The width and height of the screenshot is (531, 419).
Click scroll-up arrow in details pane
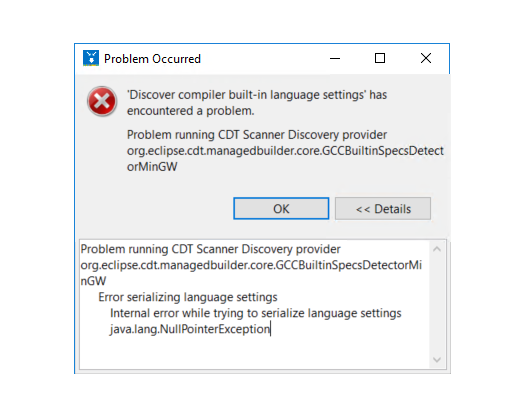[437, 249]
